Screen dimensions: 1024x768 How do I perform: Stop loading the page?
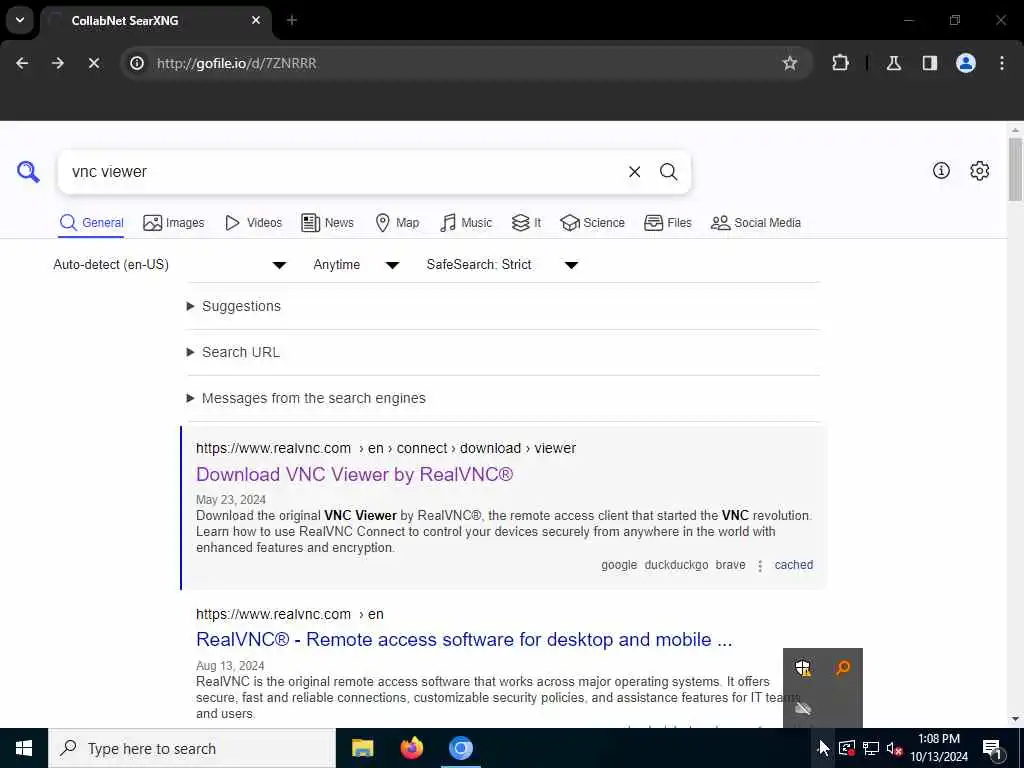click(93, 63)
